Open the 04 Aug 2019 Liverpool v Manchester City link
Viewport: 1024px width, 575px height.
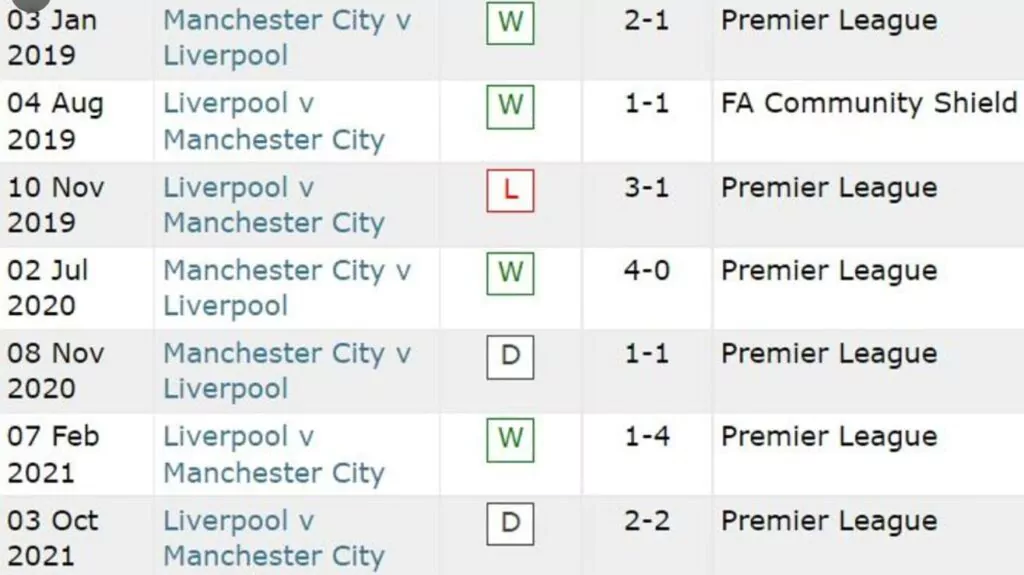pyautogui.click(x=274, y=122)
